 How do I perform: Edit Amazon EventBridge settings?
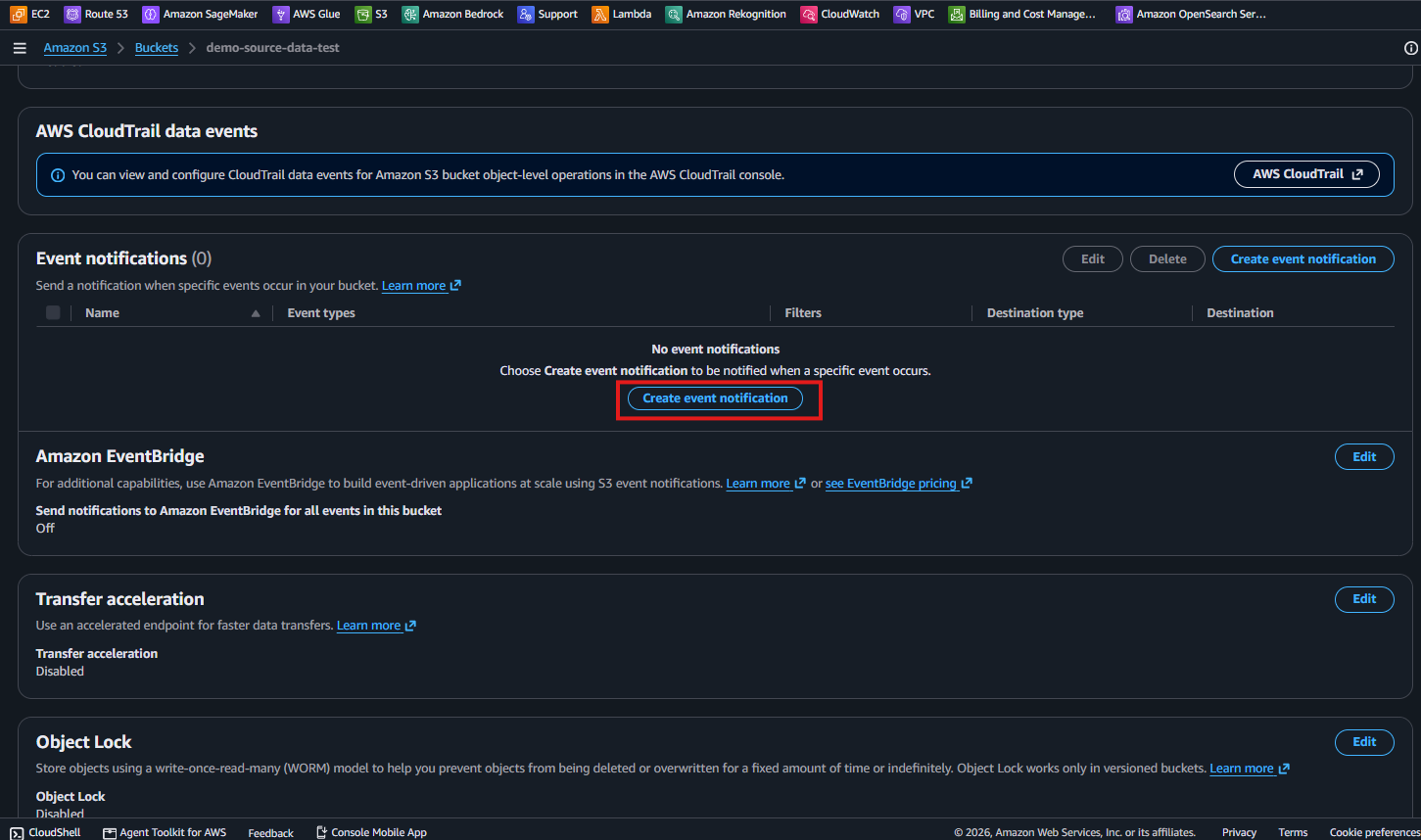point(1364,457)
